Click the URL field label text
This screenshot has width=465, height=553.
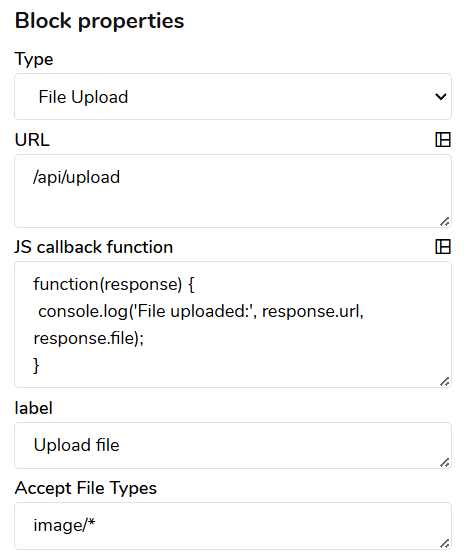pos(32,140)
